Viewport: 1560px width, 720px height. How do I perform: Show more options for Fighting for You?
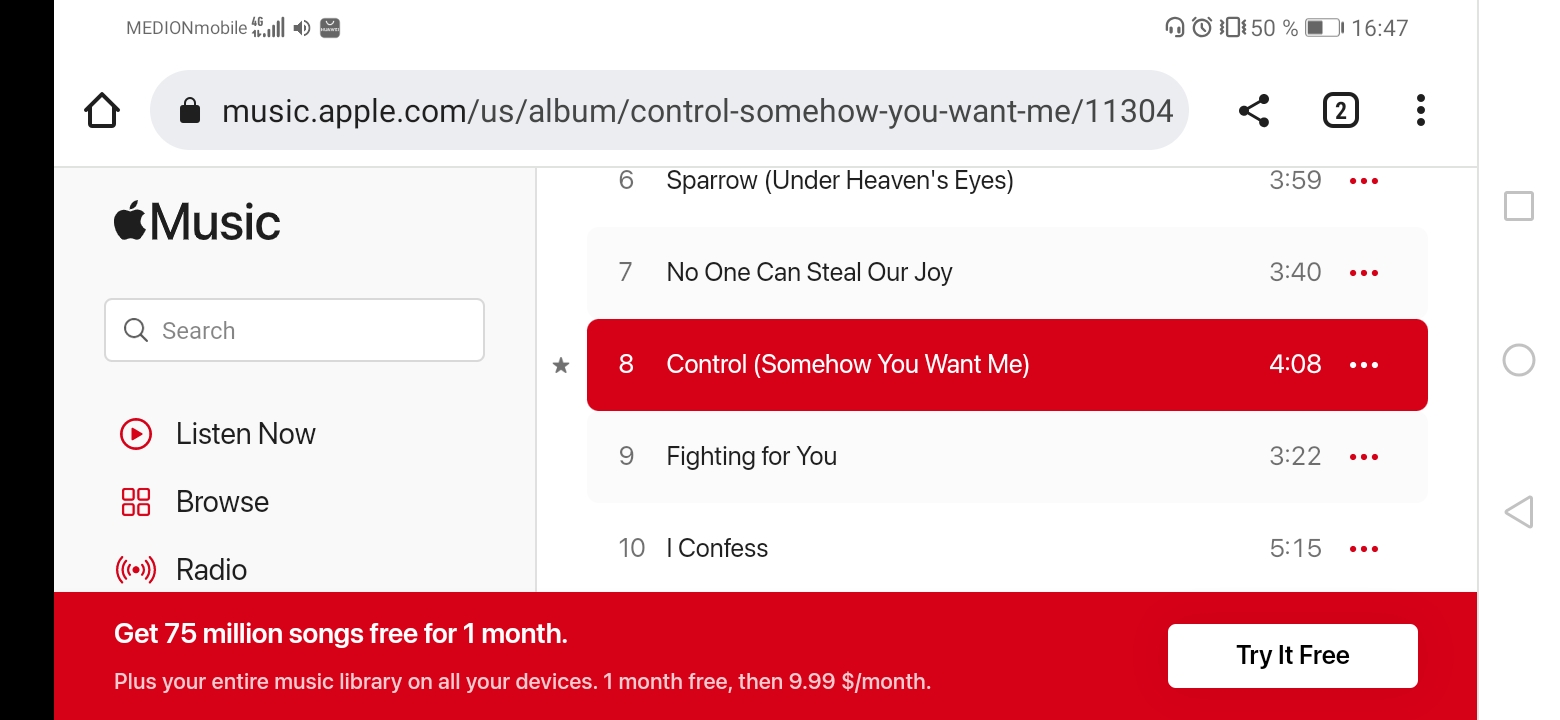[1364, 457]
